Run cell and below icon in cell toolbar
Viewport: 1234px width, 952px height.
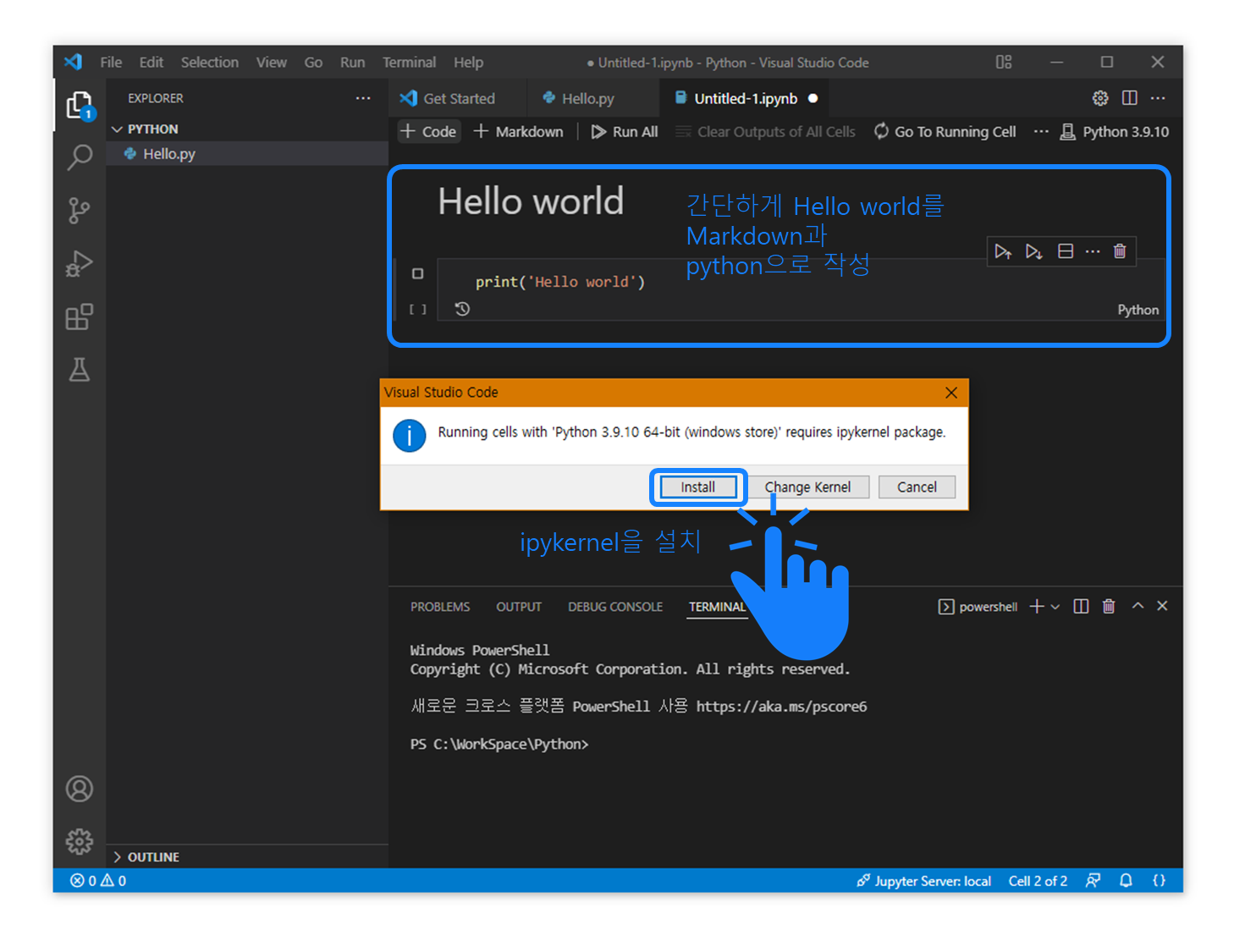pos(1033,251)
